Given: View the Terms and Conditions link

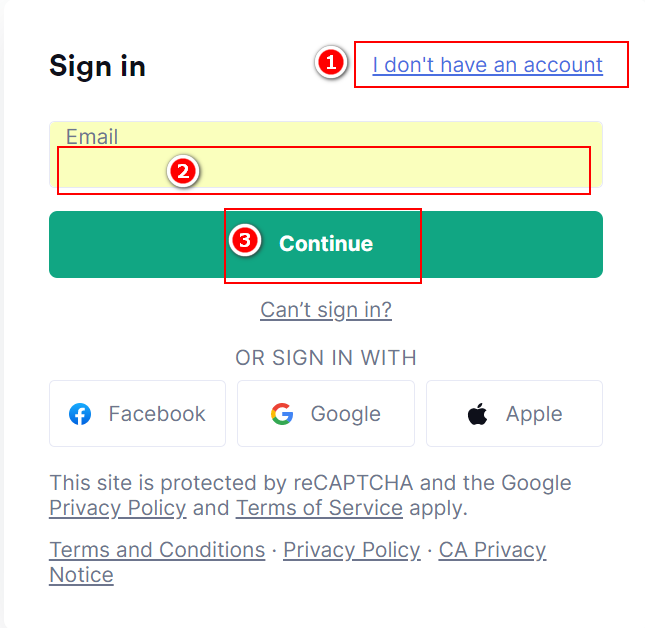Looking at the screenshot, I should click(x=157, y=550).
